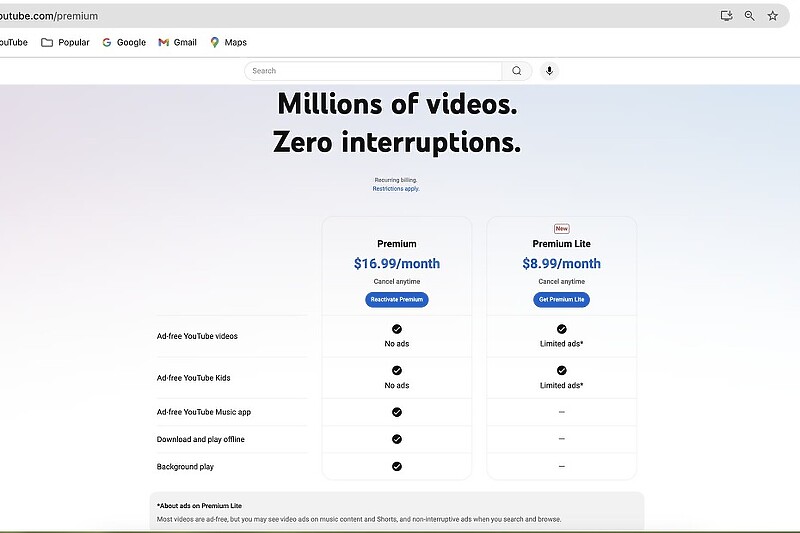Click Premium checkmark for Background play
The width and height of the screenshot is (800, 533).
pyautogui.click(x=397, y=466)
